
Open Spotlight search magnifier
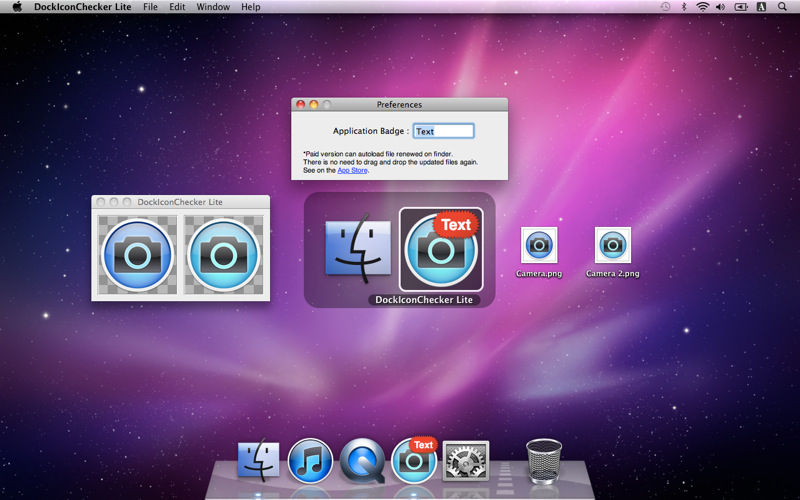pyautogui.click(x=782, y=7)
